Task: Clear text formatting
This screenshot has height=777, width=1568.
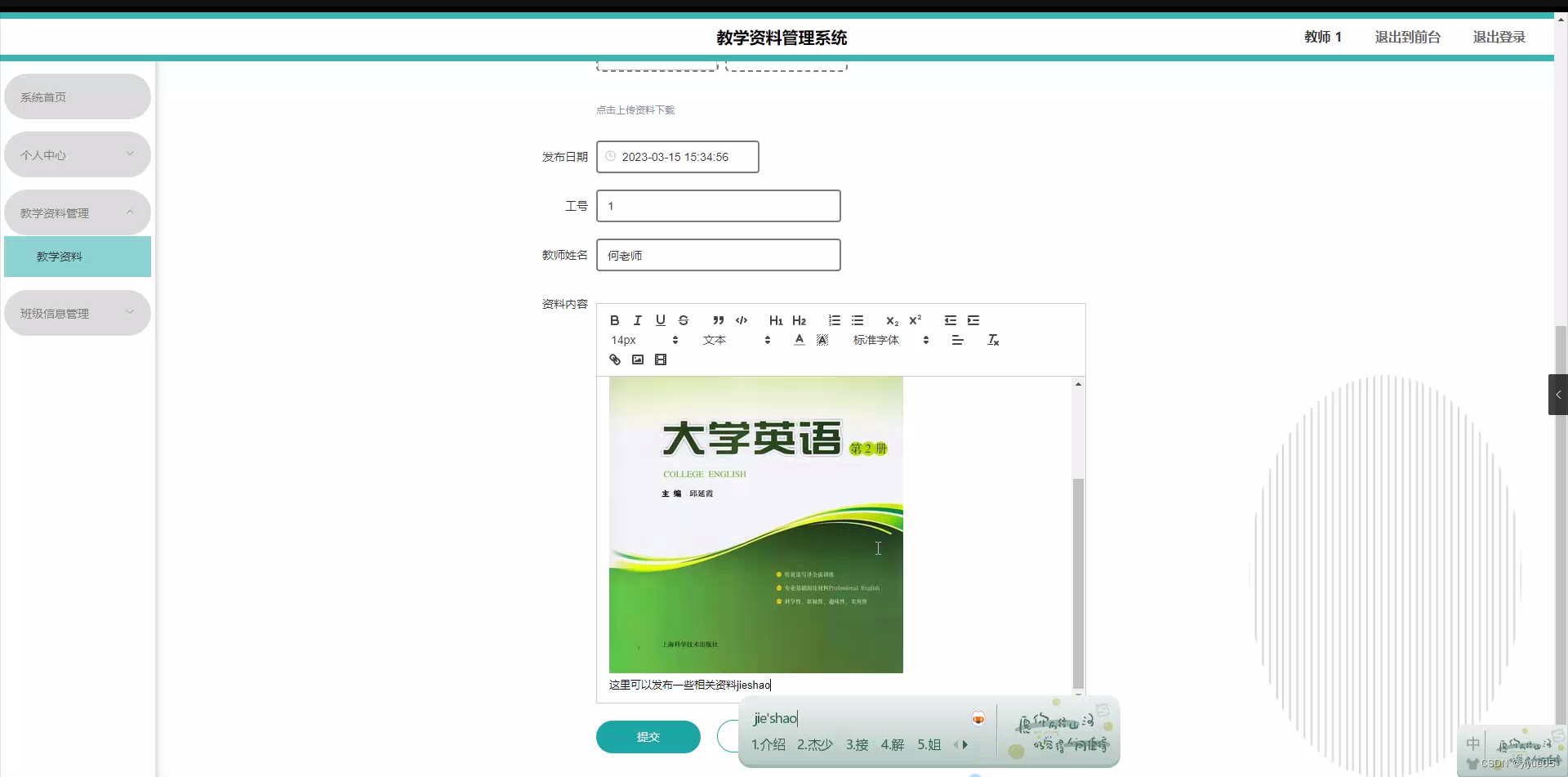Action: (993, 340)
